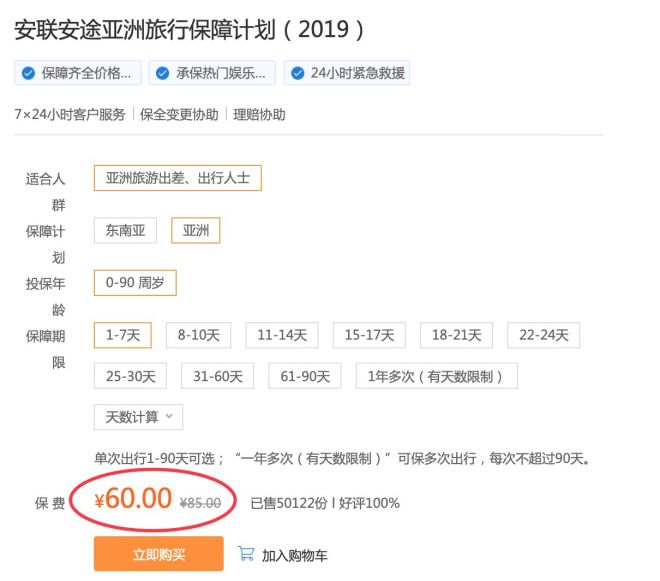Select the 15-17天 coverage period
The width and height of the screenshot is (660, 581).
coord(369,335)
